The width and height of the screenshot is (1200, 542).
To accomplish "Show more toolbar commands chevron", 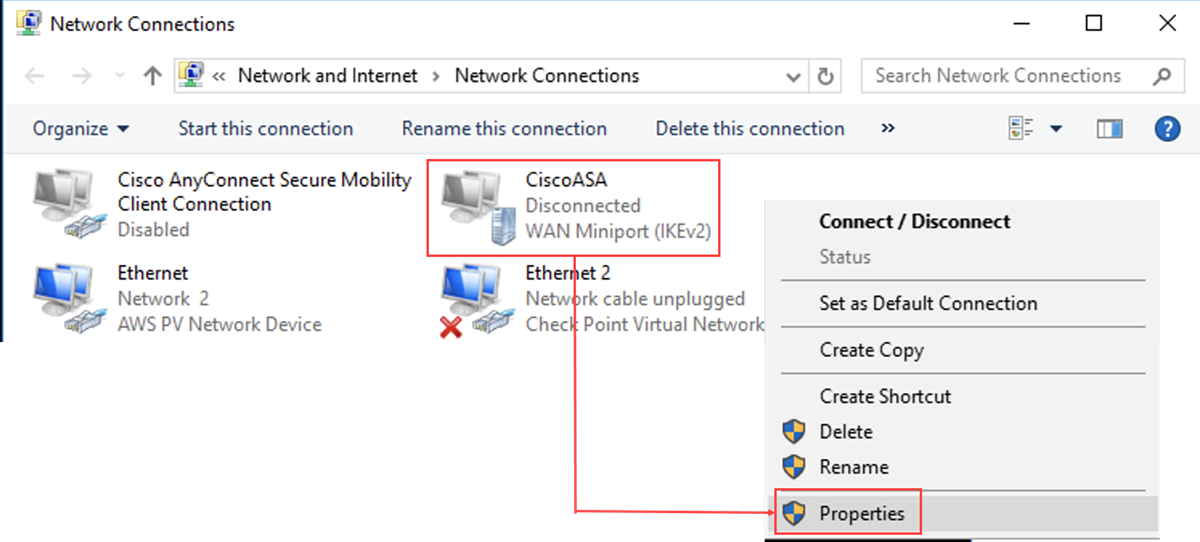I will pyautogui.click(x=887, y=129).
